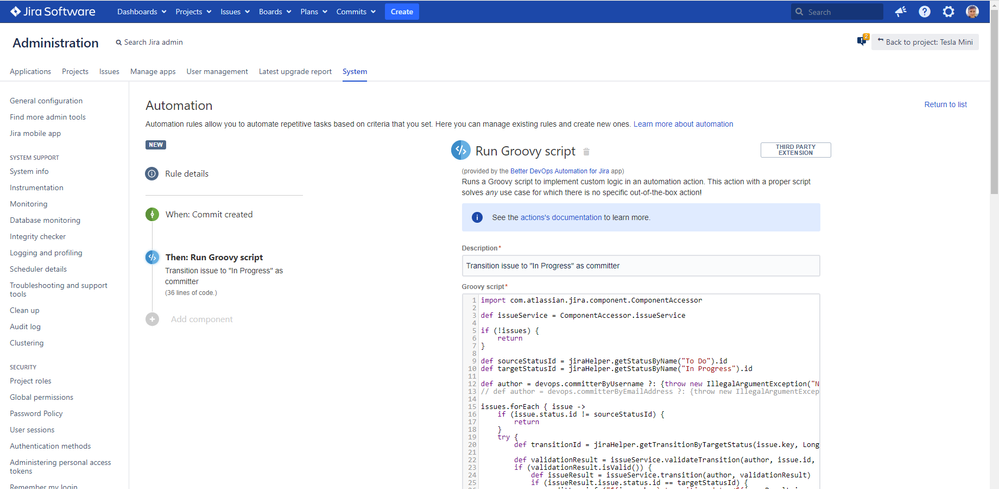Open Audit log in the sidebar

25,327
